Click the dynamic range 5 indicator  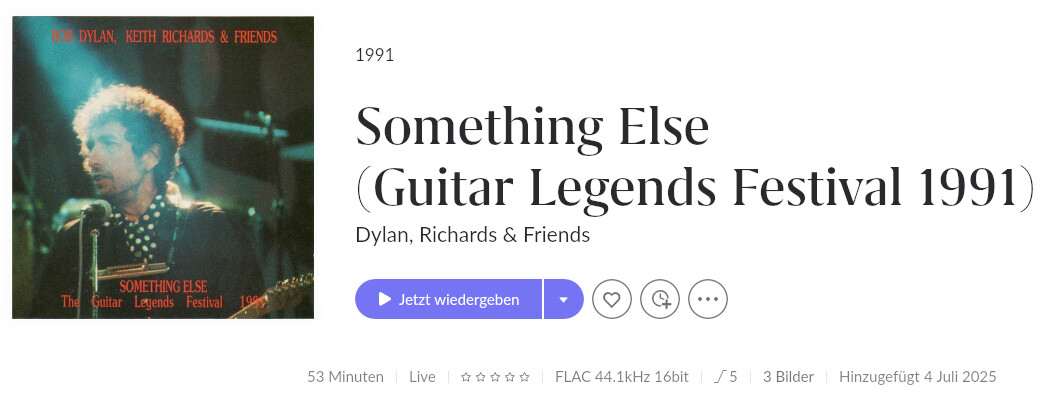726,377
